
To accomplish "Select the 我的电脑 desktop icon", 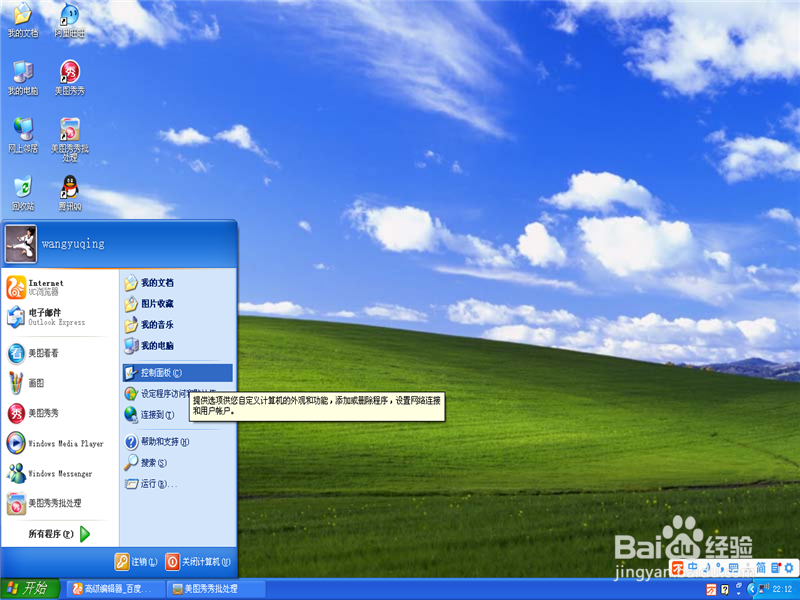I will tap(22, 78).
